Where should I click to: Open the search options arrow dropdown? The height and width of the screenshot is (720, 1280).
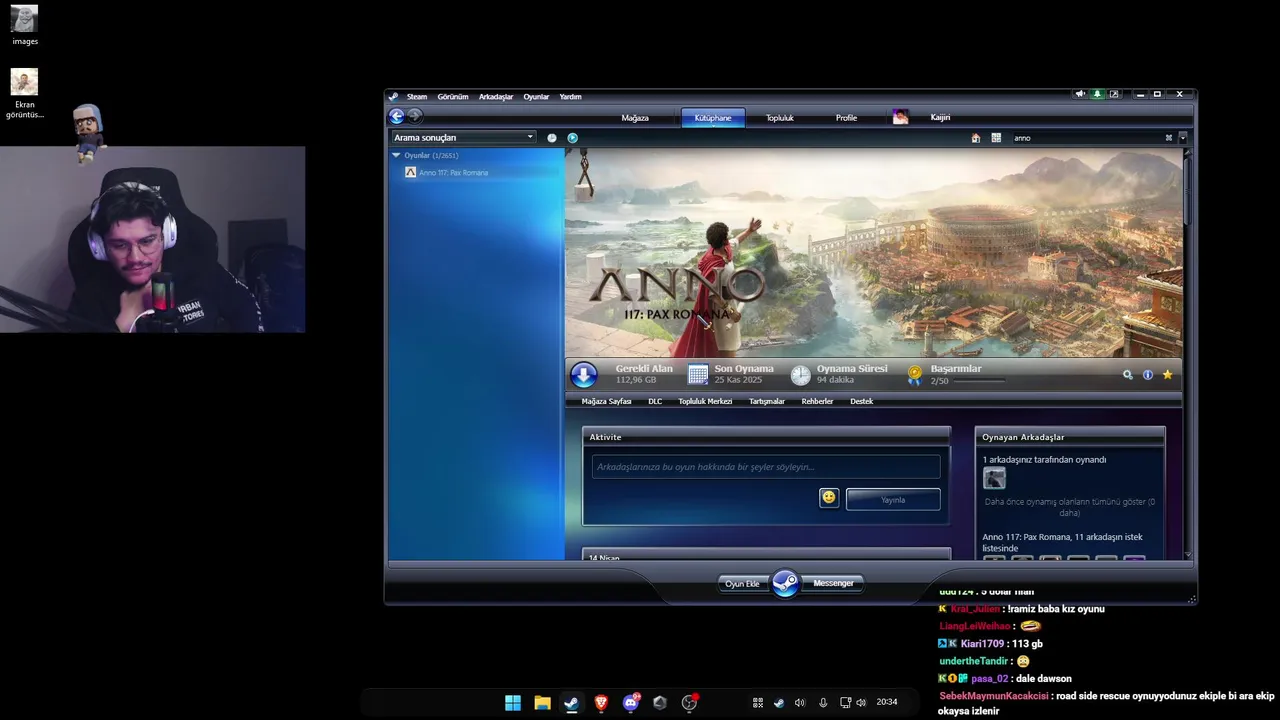tap(1182, 138)
